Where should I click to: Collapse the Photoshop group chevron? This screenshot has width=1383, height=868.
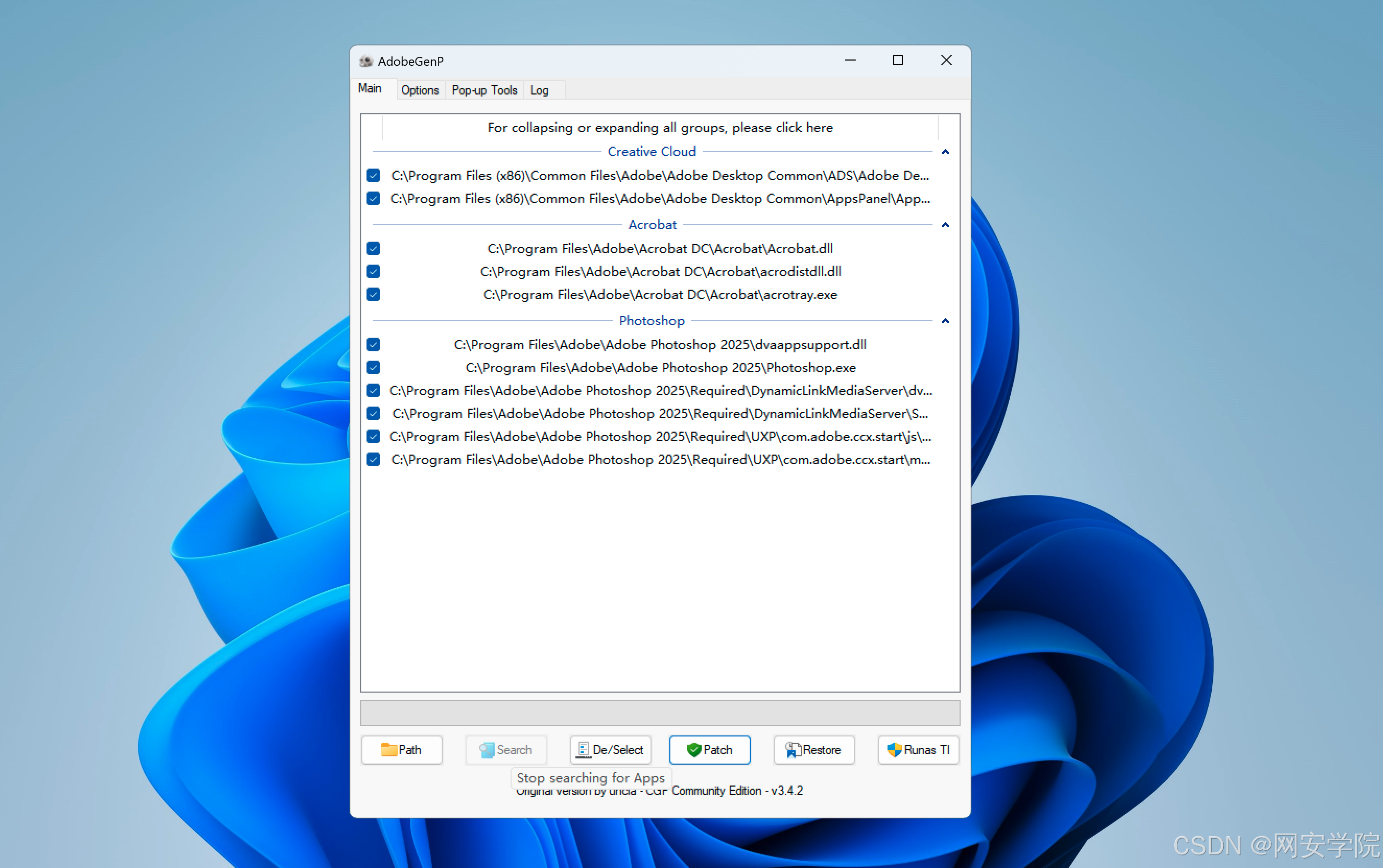[945, 320]
